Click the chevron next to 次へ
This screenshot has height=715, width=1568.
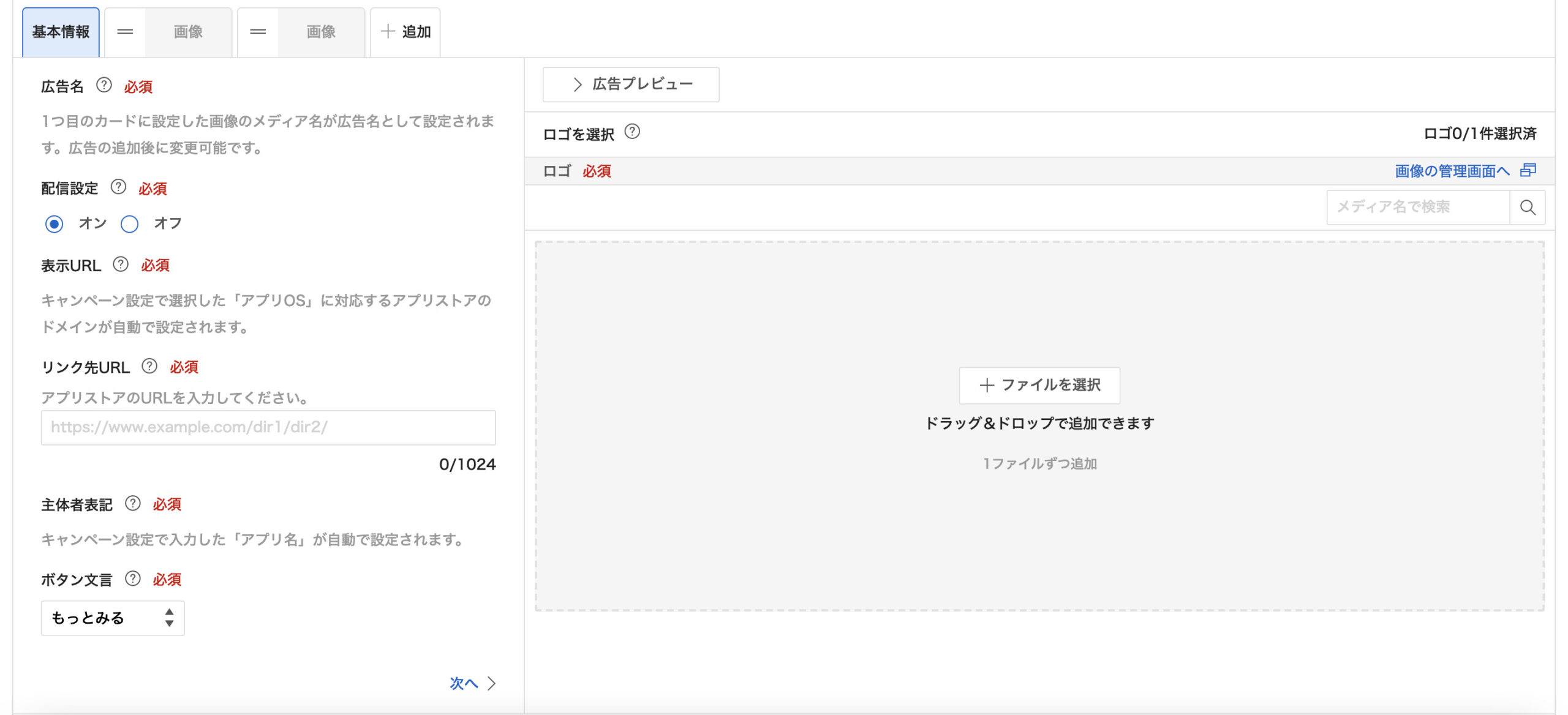(x=490, y=684)
